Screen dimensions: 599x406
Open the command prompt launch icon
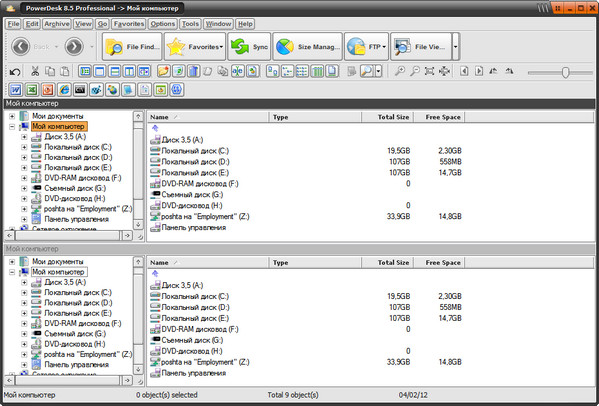click(80, 90)
